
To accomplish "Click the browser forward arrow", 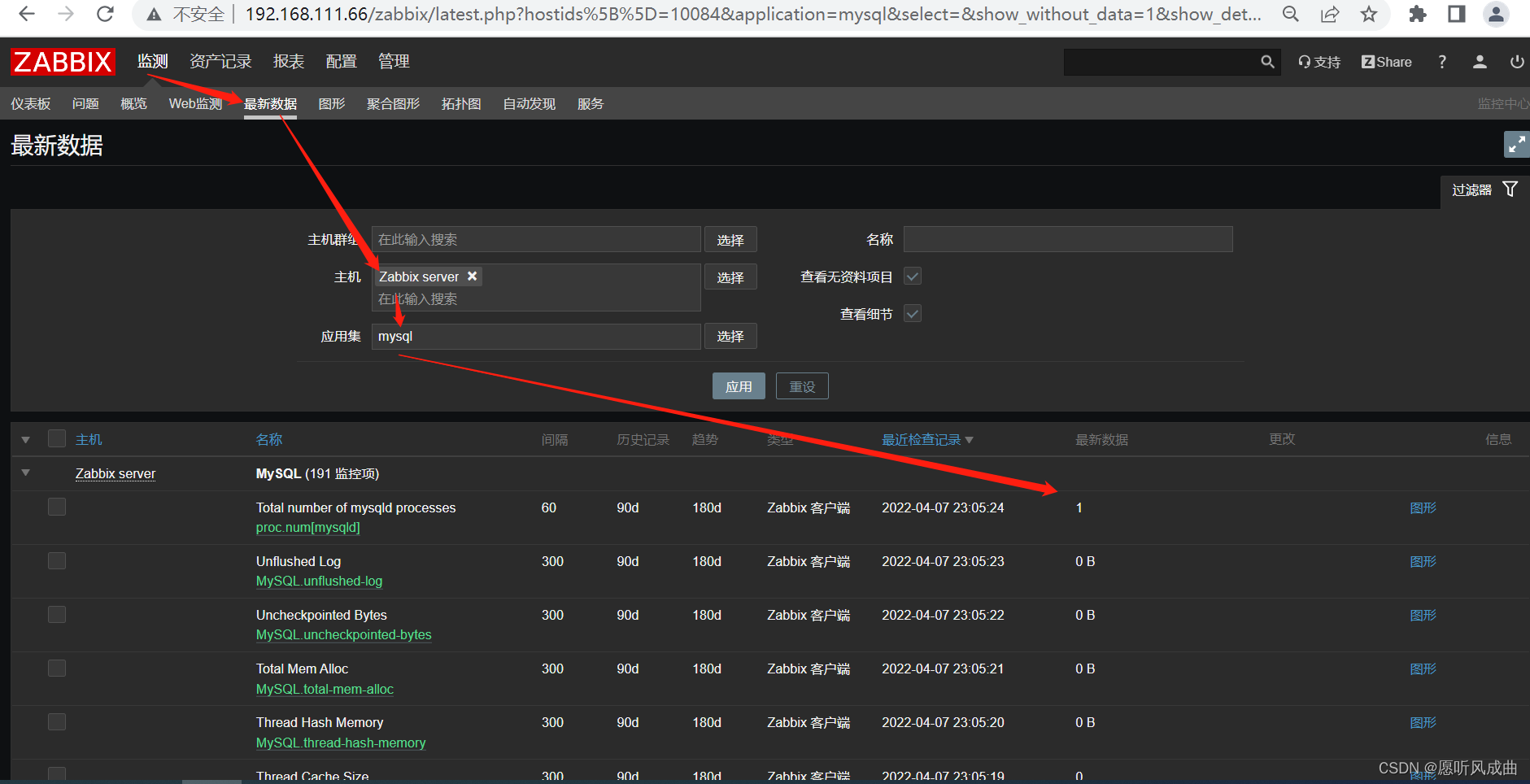I will [x=66, y=14].
